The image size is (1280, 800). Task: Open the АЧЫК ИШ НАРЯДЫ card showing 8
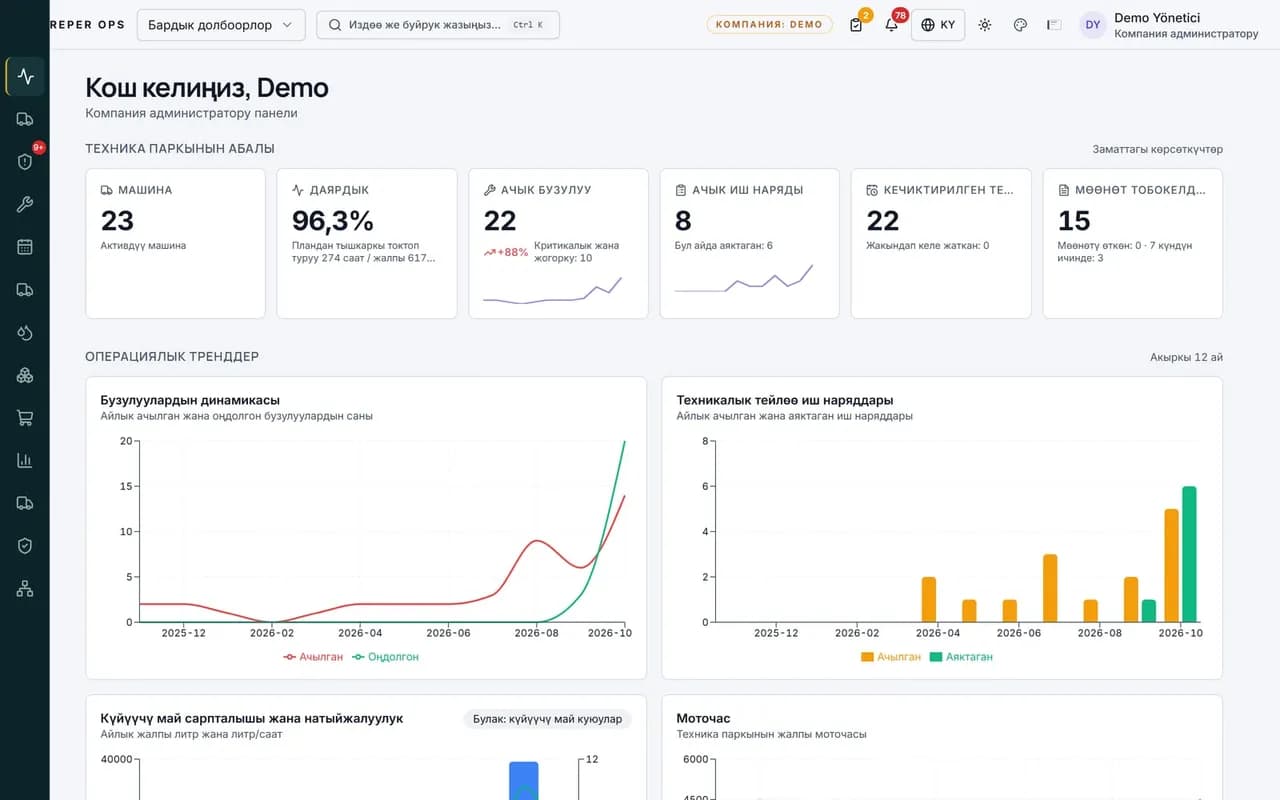(x=750, y=243)
